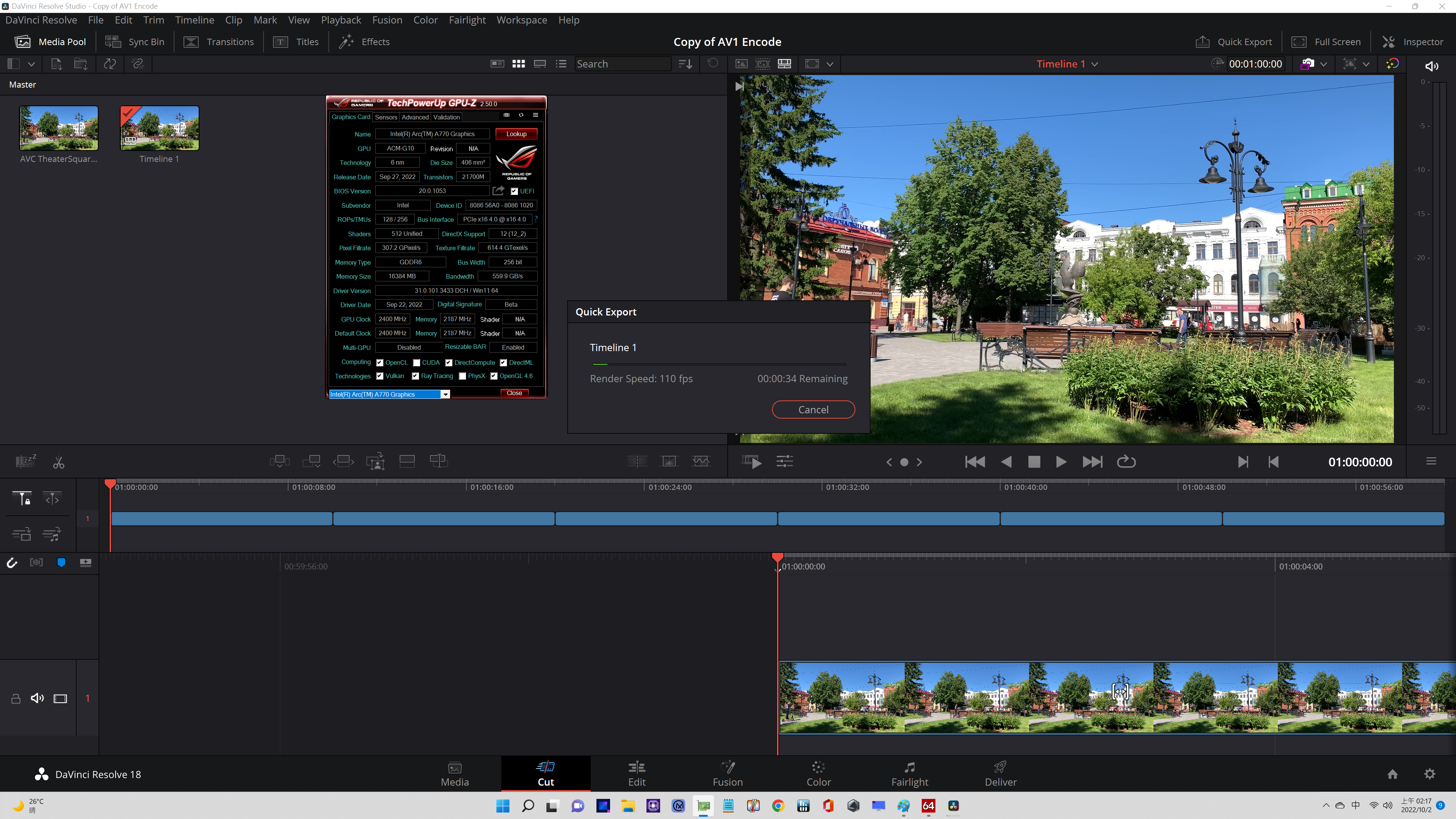Enter Full Screen viewer mode
Image resolution: width=1456 pixels, height=819 pixels.
click(1327, 42)
